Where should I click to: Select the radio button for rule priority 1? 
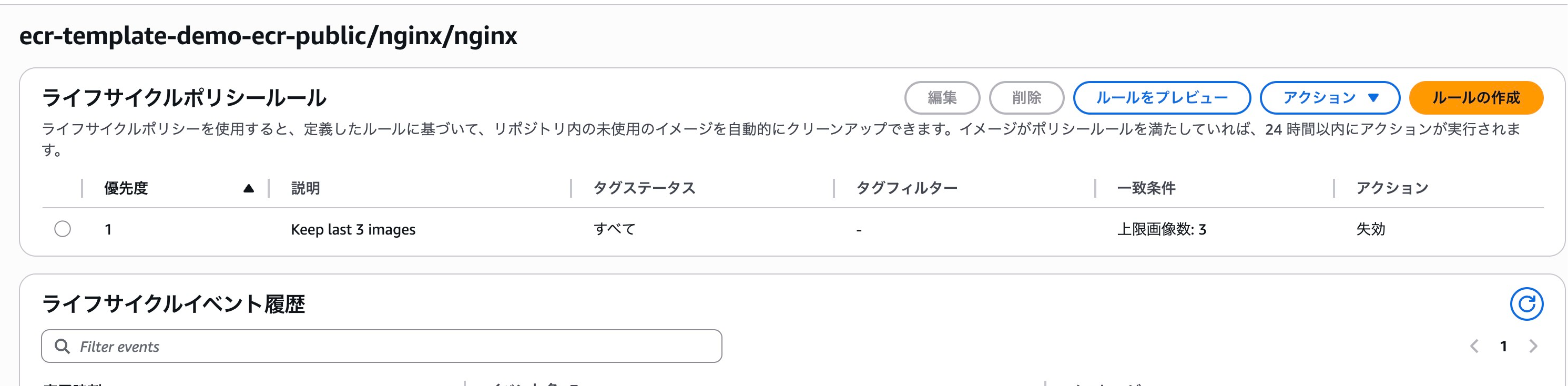(x=63, y=229)
